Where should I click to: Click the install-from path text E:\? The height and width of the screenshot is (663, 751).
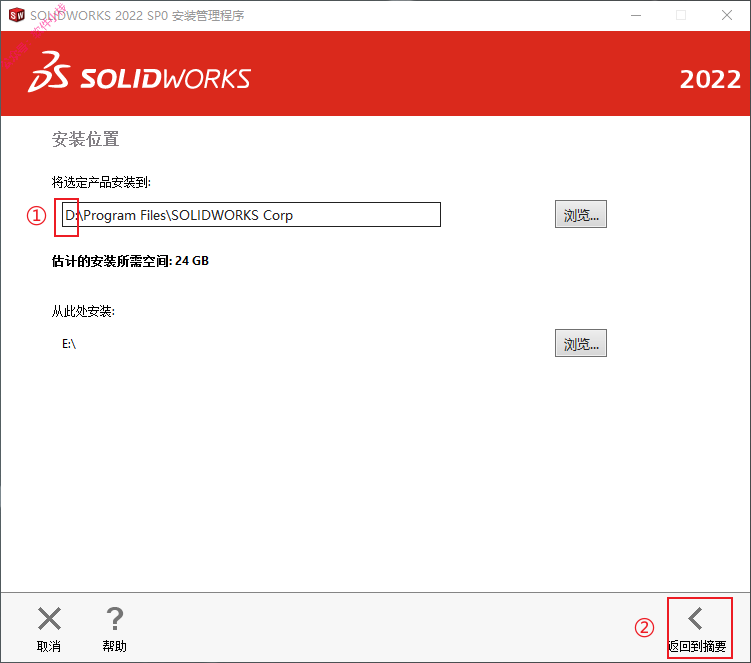pos(69,343)
